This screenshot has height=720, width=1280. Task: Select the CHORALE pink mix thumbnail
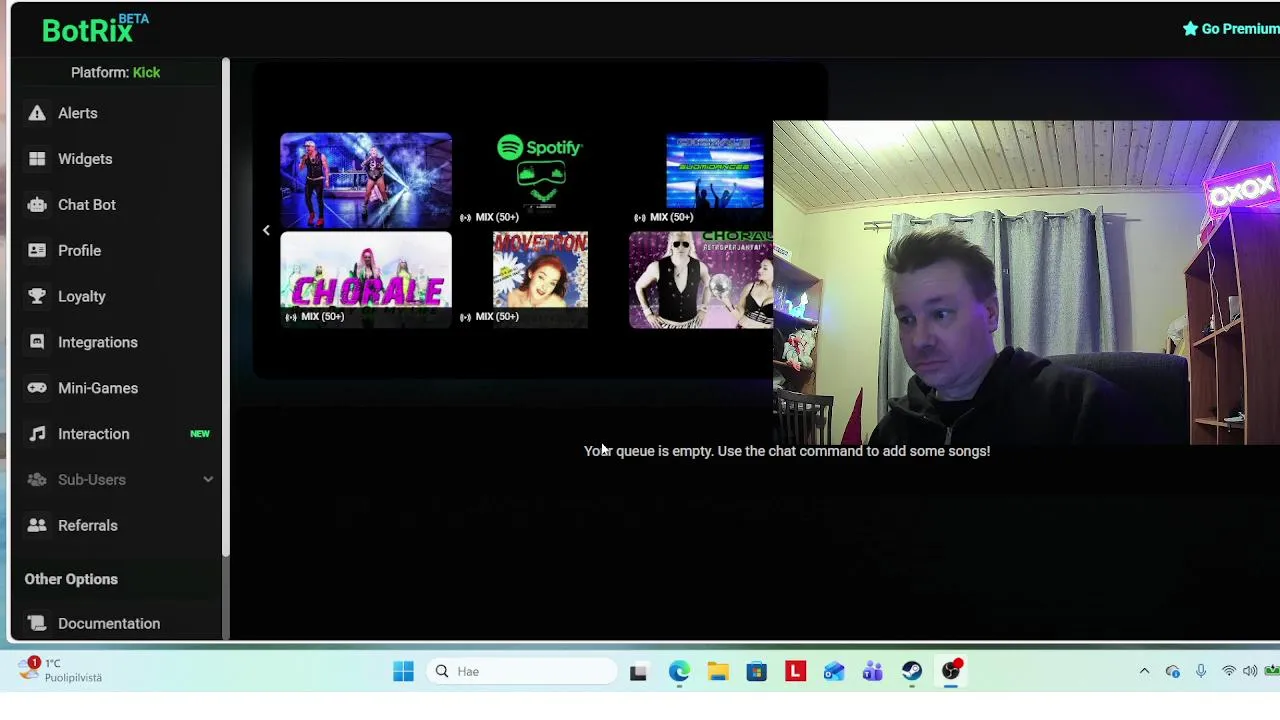pos(366,279)
